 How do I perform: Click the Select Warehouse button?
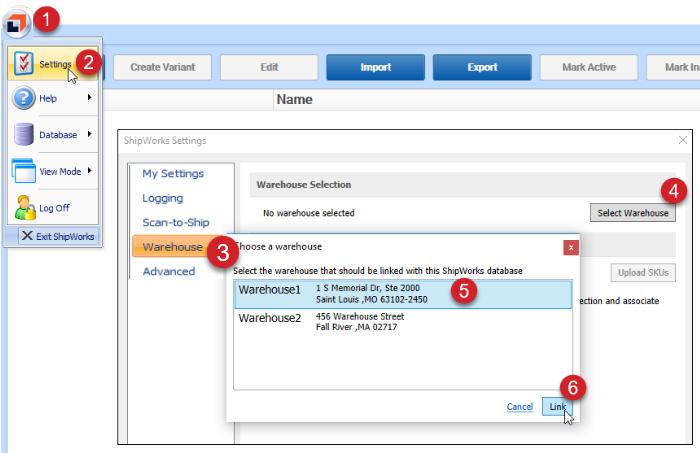[633, 213]
